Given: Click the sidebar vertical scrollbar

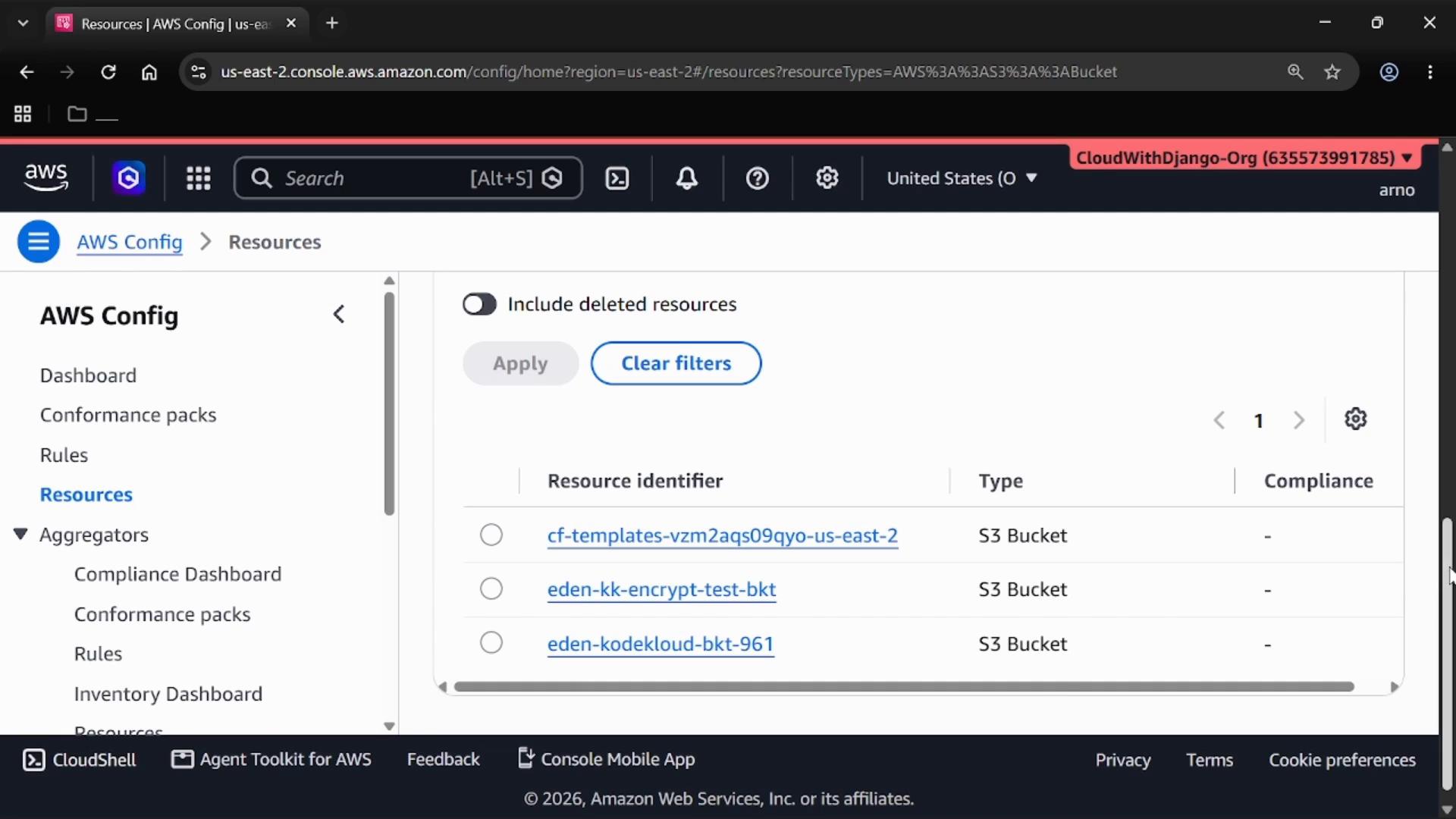Looking at the screenshot, I should 389,404.
